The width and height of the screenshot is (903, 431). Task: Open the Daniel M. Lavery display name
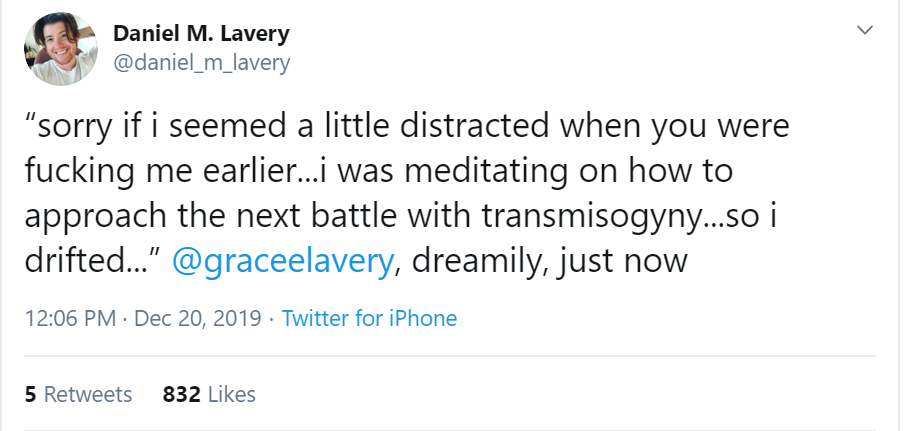[x=201, y=33]
